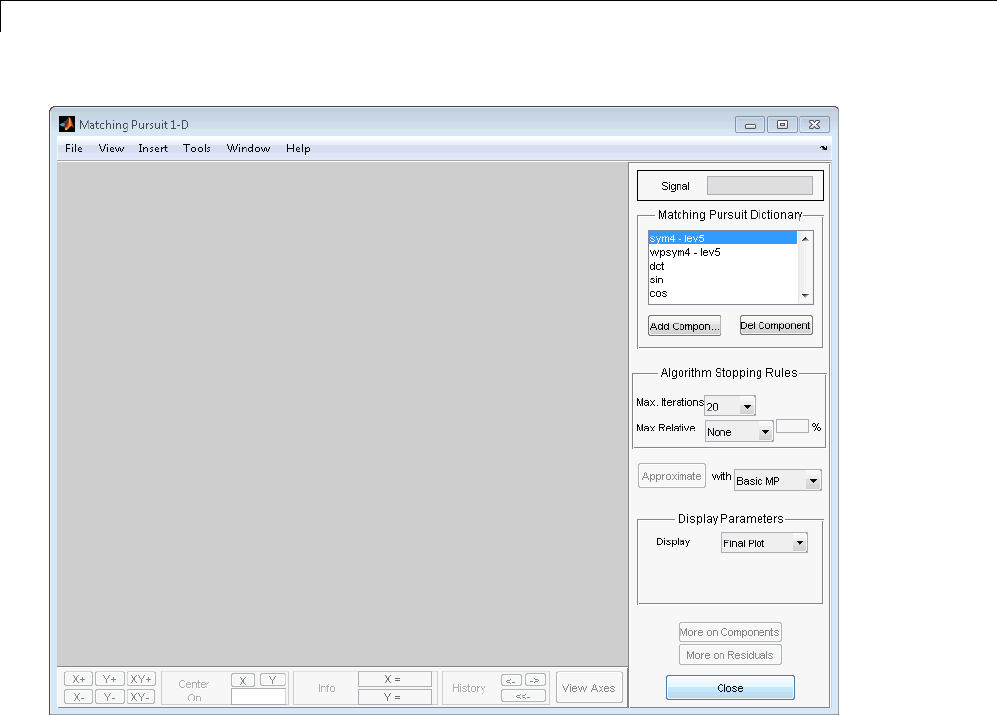Click the dock arrow icon in menu bar
The image size is (997, 715).
(x=823, y=148)
